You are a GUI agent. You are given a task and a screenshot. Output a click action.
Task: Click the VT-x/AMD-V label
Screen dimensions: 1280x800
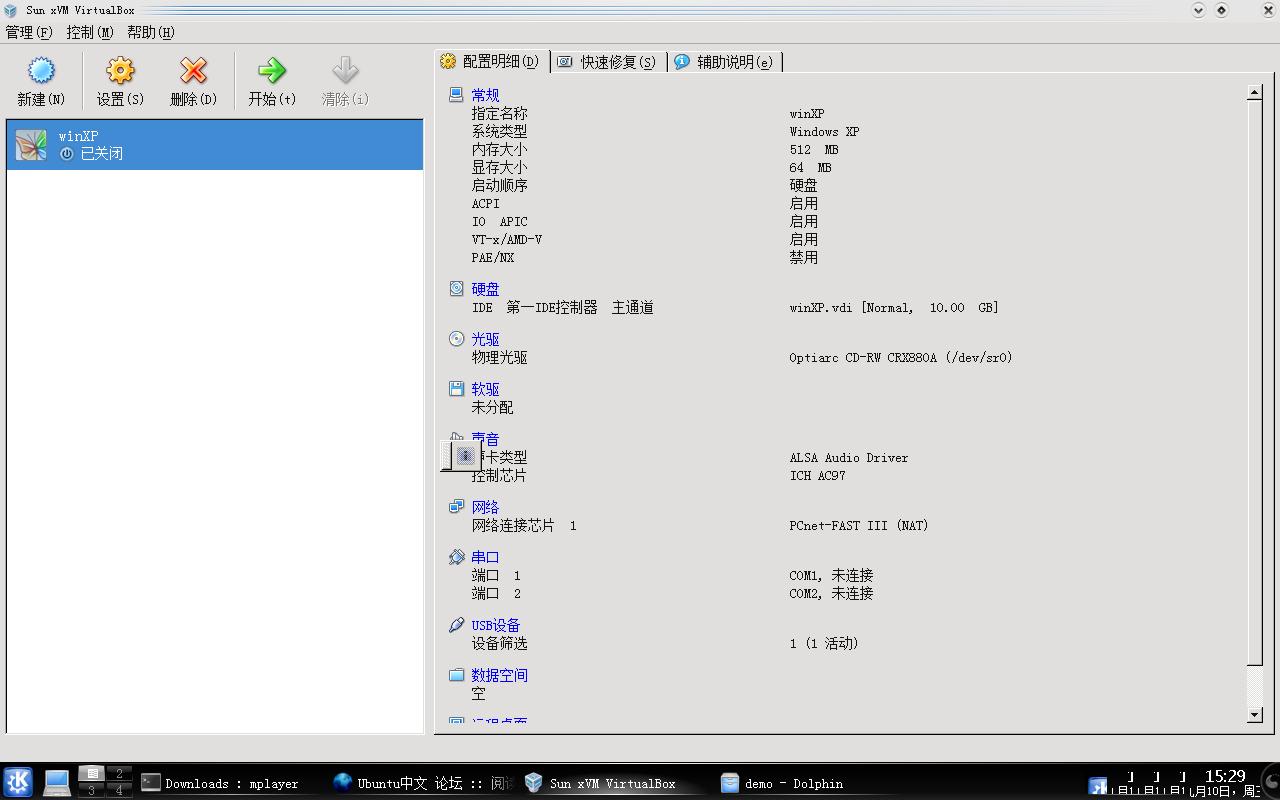pyautogui.click(x=507, y=239)
